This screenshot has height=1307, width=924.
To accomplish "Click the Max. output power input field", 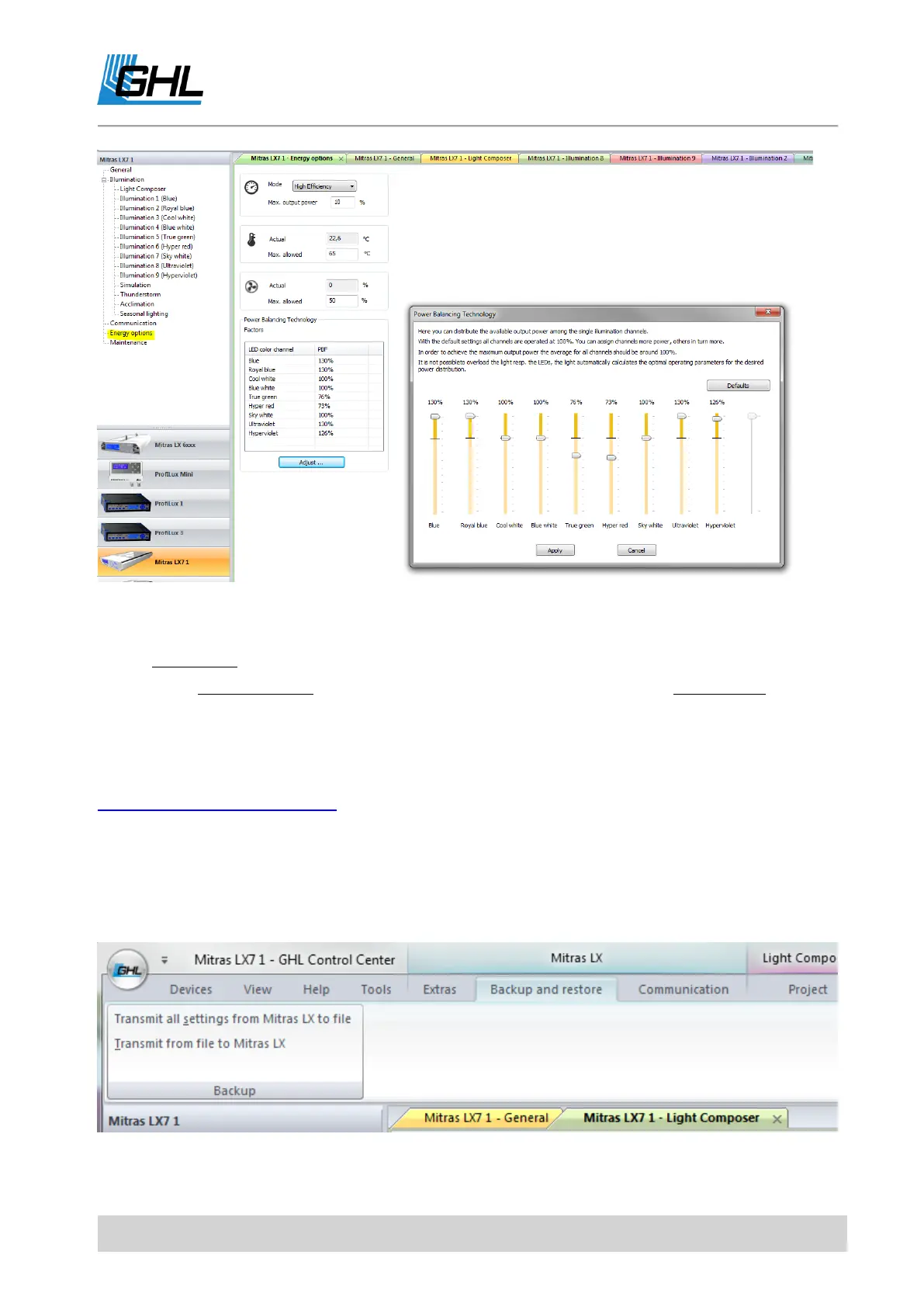I will (343, 203).
